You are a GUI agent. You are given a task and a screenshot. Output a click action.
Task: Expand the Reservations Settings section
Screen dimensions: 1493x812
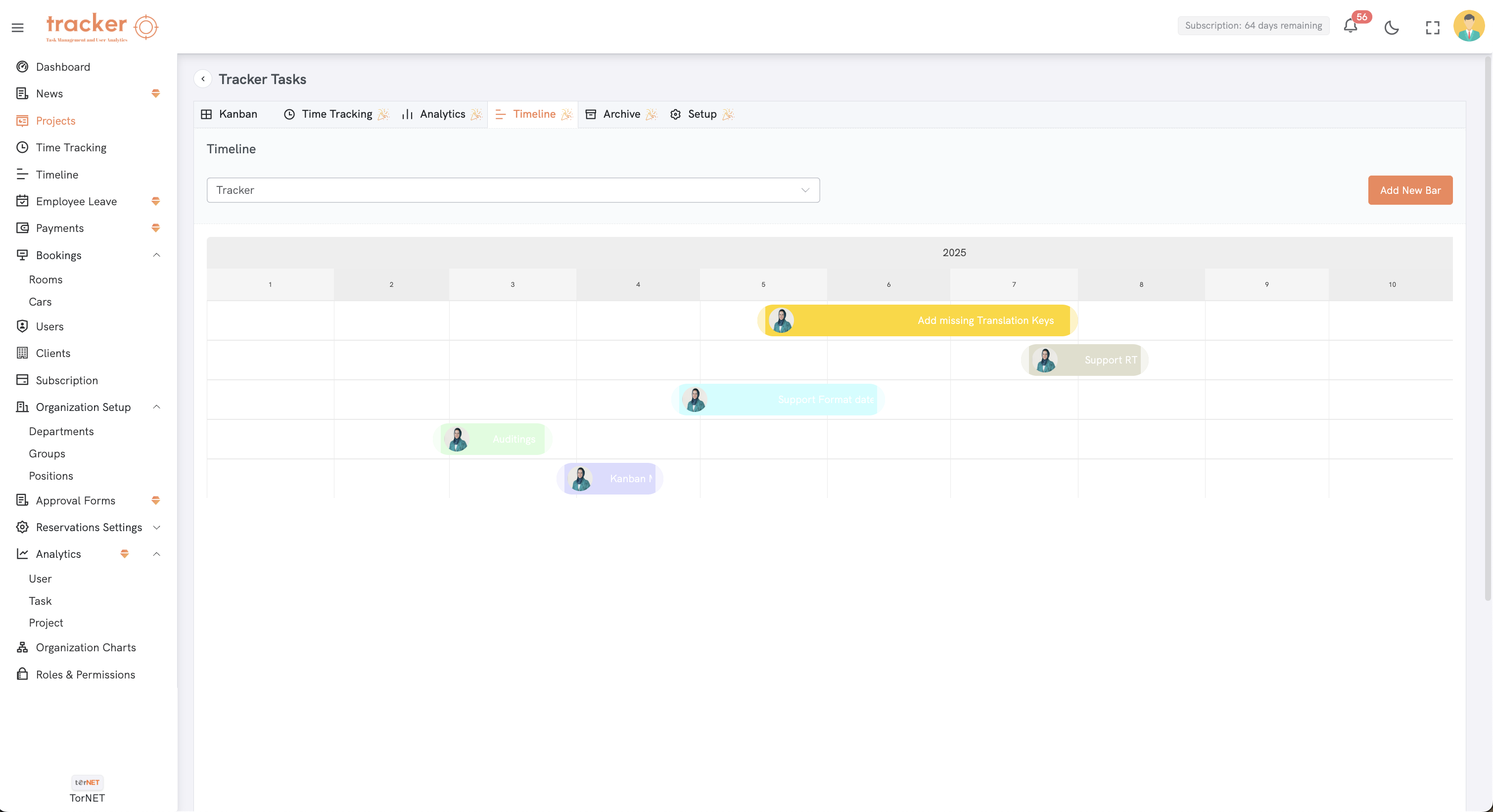pyautogui.click(x=156, y=527)
